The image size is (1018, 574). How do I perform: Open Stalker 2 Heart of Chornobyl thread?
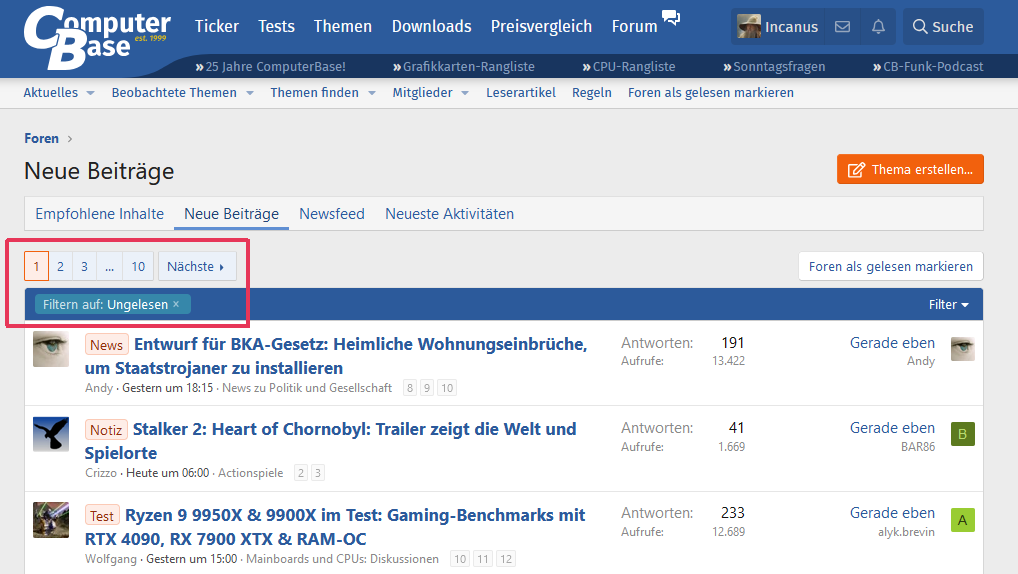tap(330, 441)
